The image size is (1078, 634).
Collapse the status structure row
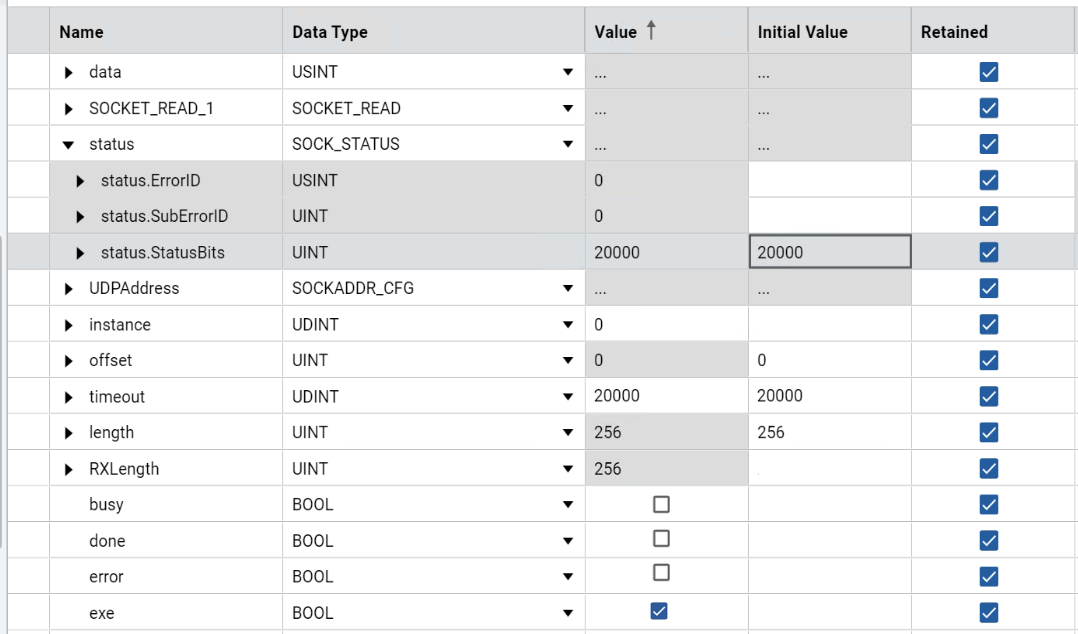point(69,145)
